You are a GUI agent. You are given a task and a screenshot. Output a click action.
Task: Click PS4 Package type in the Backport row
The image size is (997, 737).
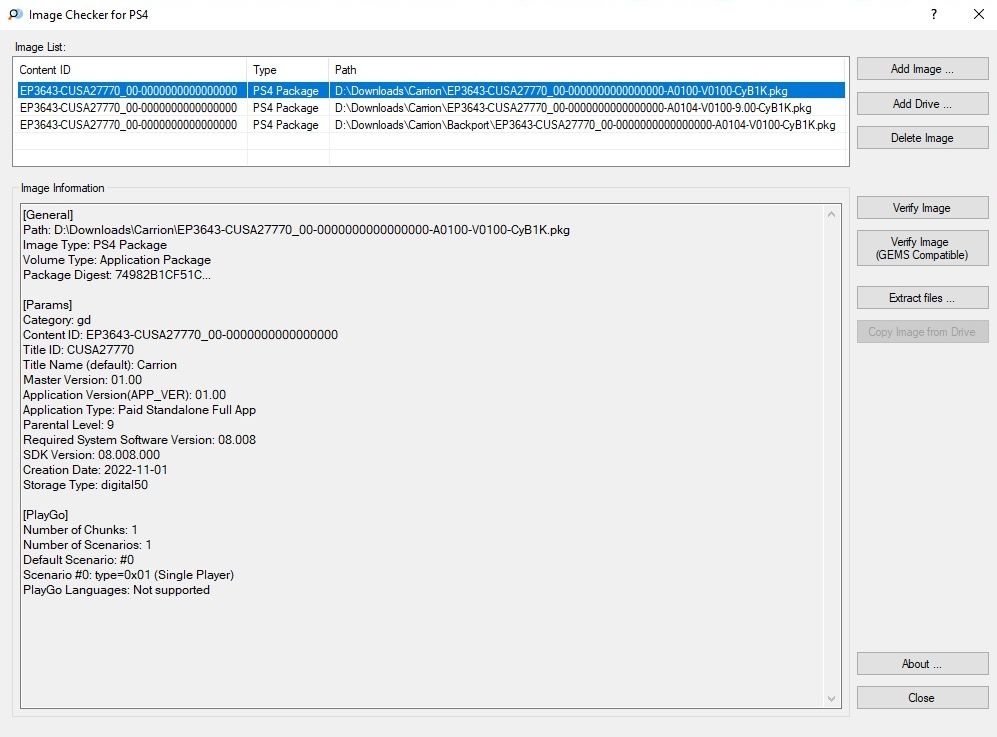pyautogui.click(x=285, y=125)
